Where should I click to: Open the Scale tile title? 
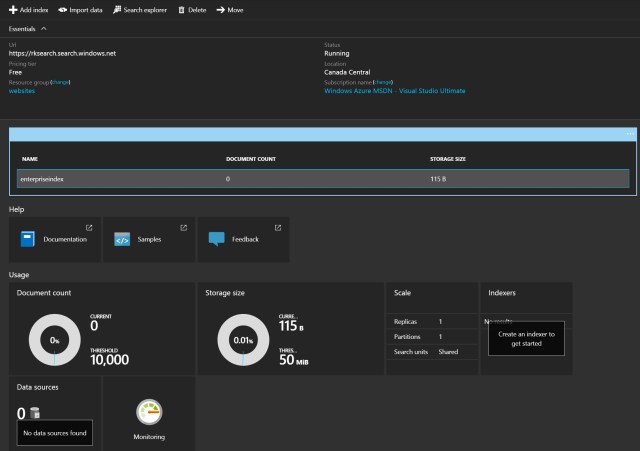coord(402,293)
